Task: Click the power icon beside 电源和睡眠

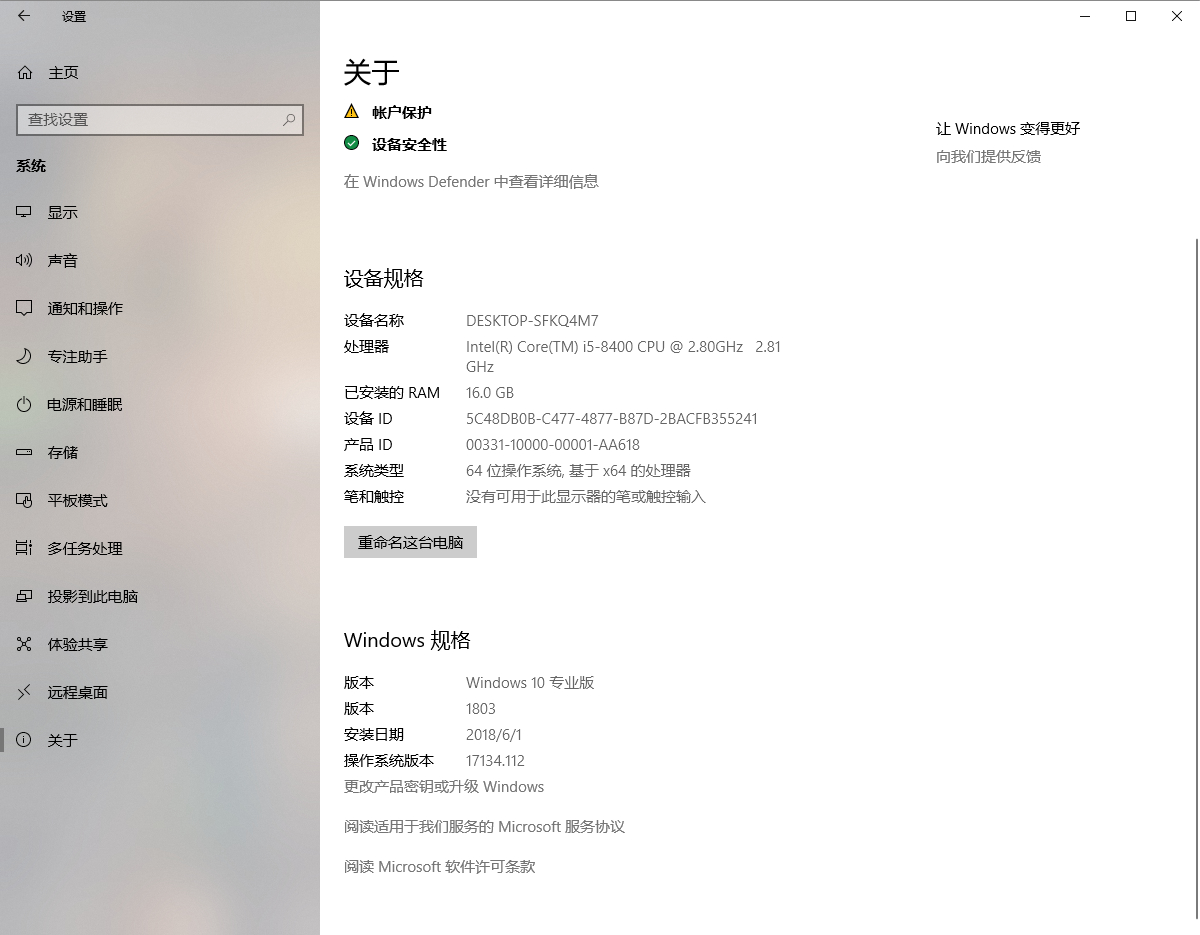Action: tap(25, 405)
